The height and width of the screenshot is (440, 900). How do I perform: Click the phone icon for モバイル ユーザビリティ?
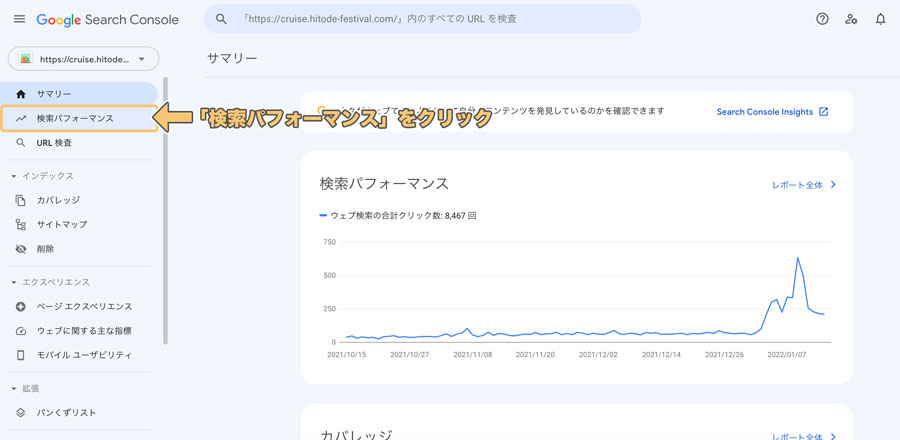click(21, 355)
